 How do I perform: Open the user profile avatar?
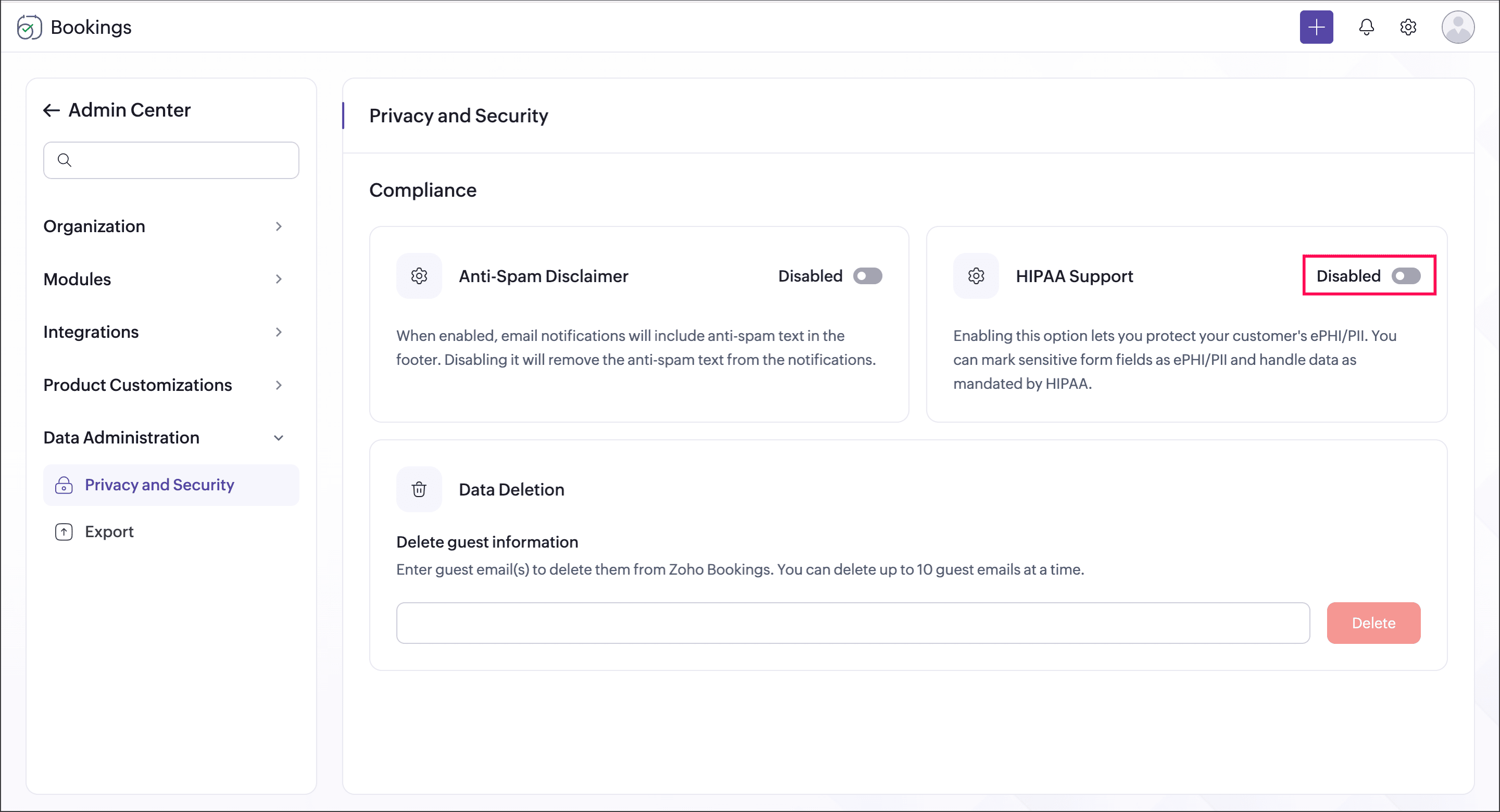(x=1457, y=27)
